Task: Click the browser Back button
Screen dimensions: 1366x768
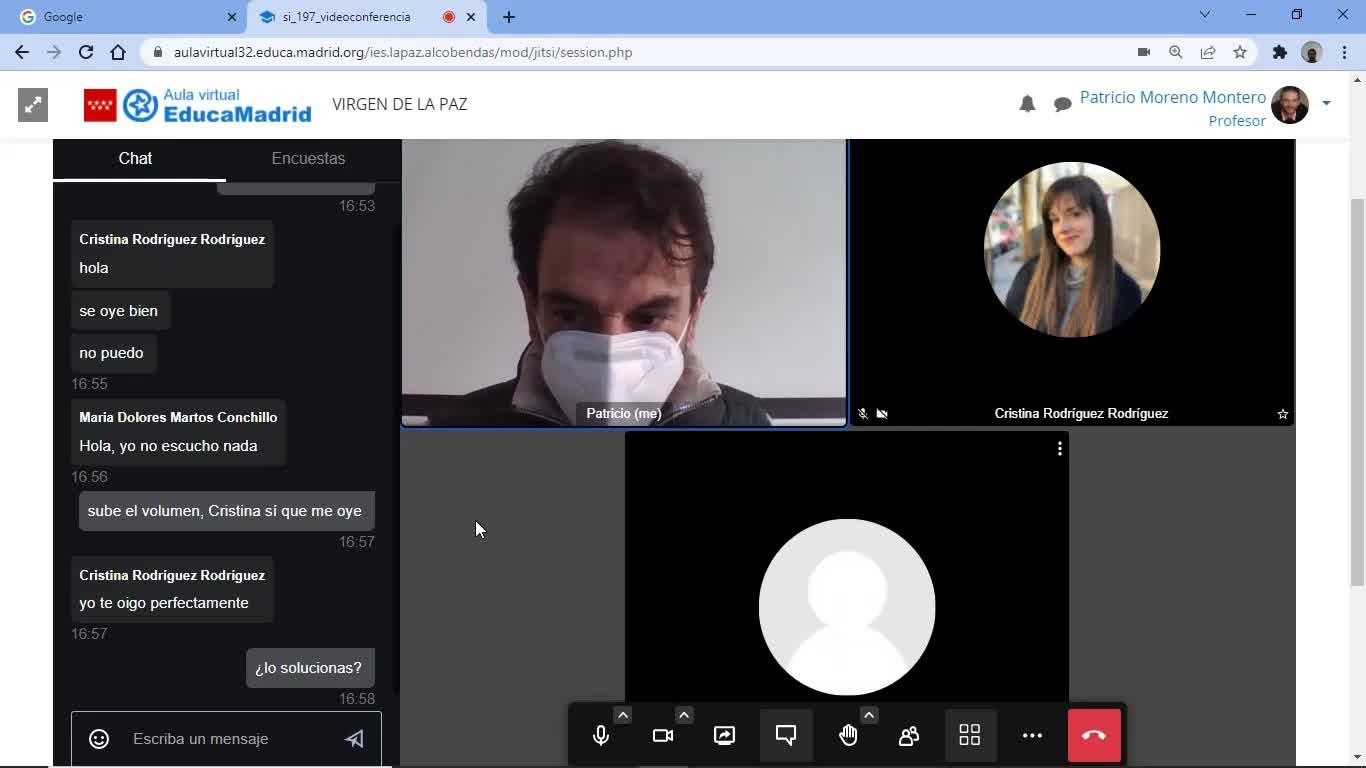Action: click(x=22, y=52)
